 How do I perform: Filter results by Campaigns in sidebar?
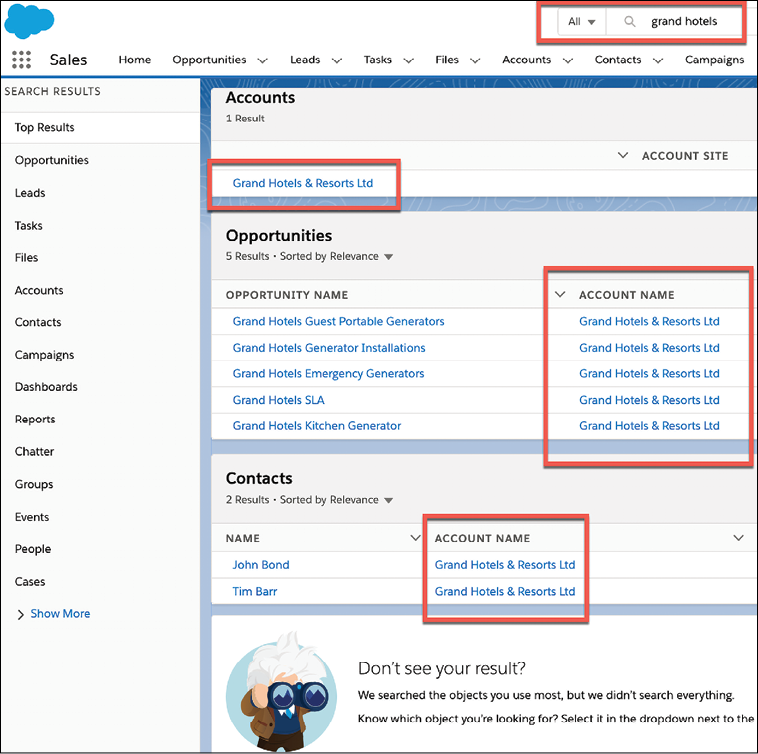click(44, 355)
